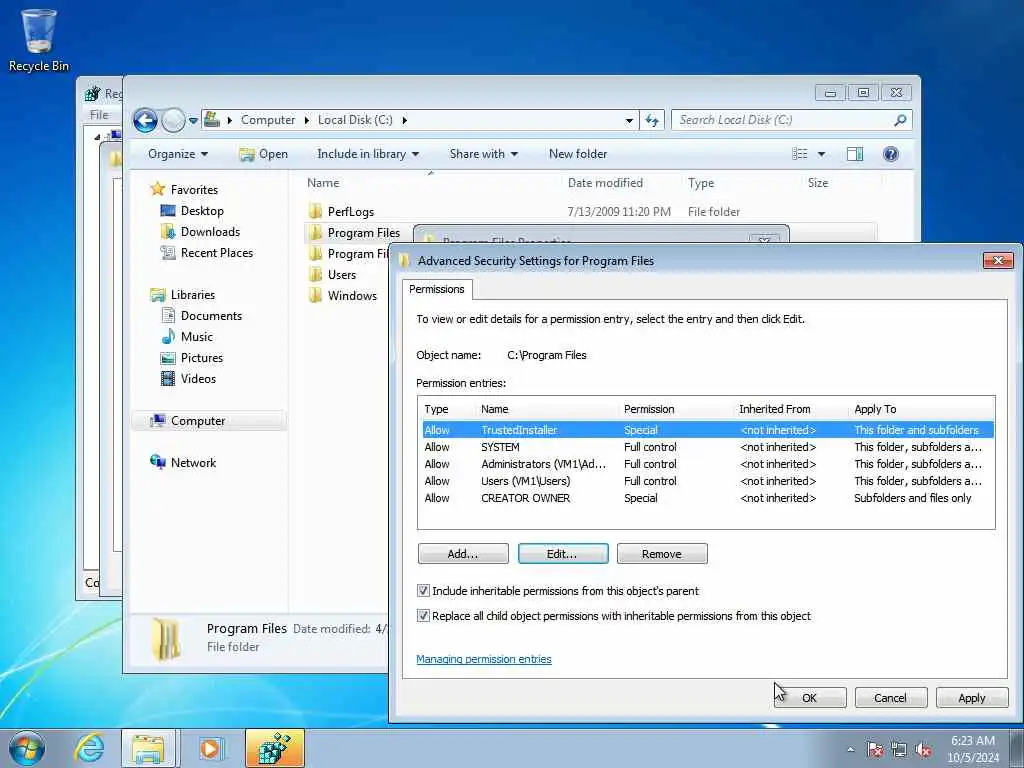This screenshot has height=768, width=1024.
Task: Click the Inherited From column header
Action: click(x=775, y=409)
